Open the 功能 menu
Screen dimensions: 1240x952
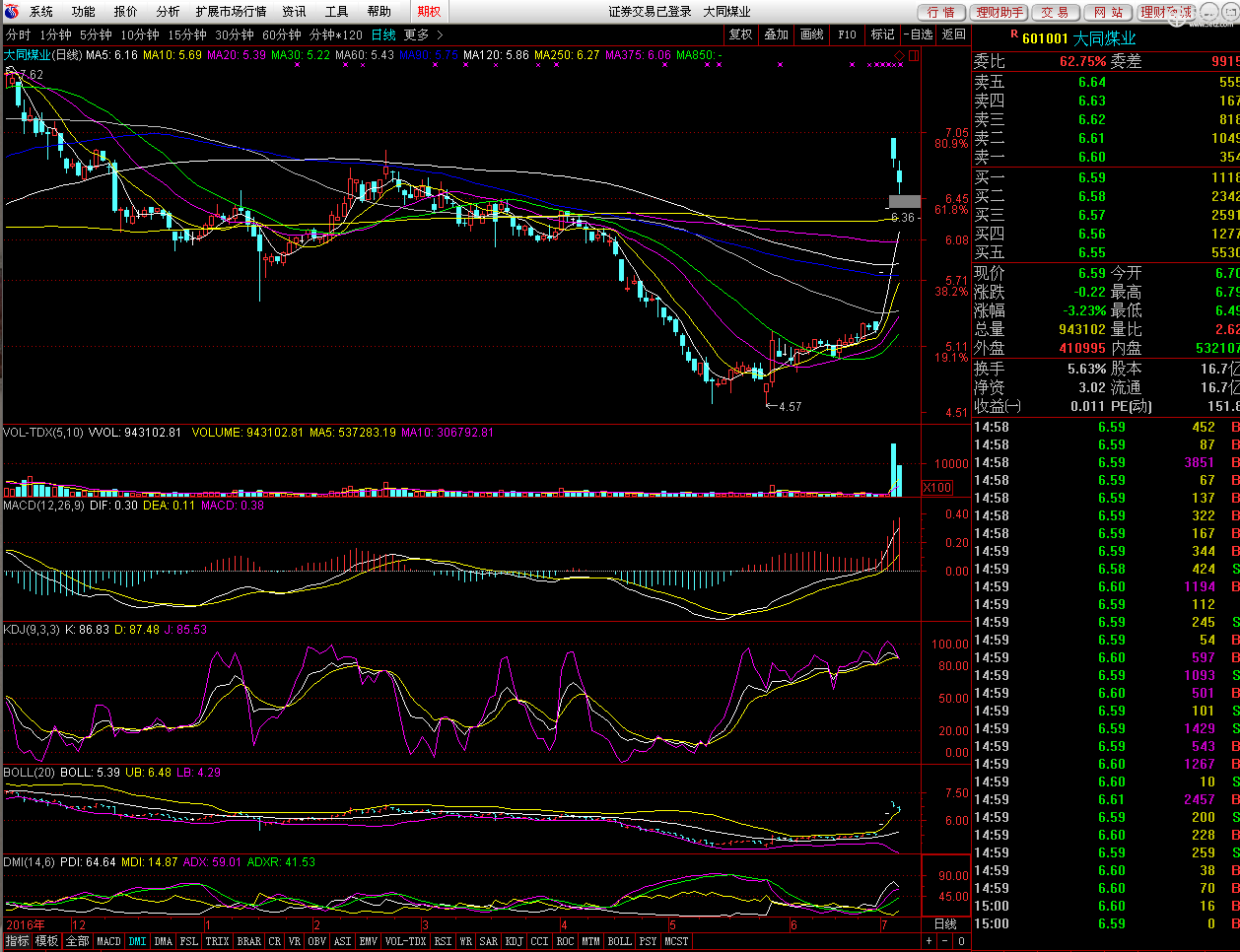pos(84,12)
